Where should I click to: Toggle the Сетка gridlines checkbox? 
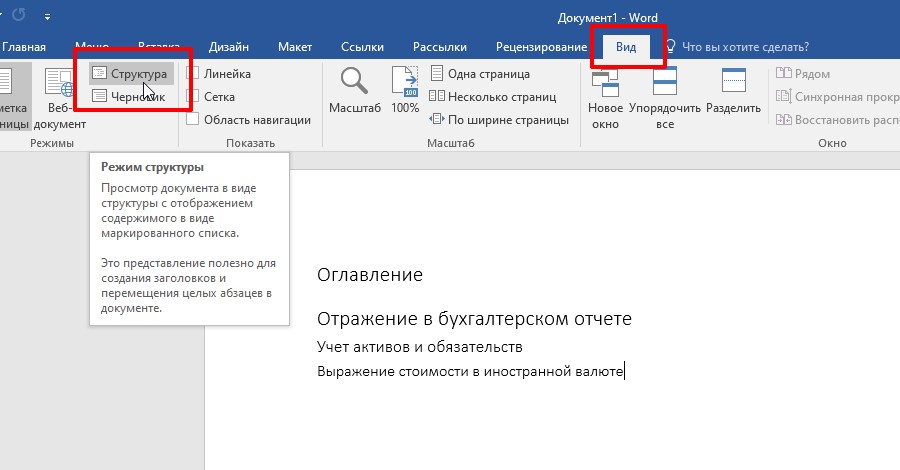(x=192, y=96)
